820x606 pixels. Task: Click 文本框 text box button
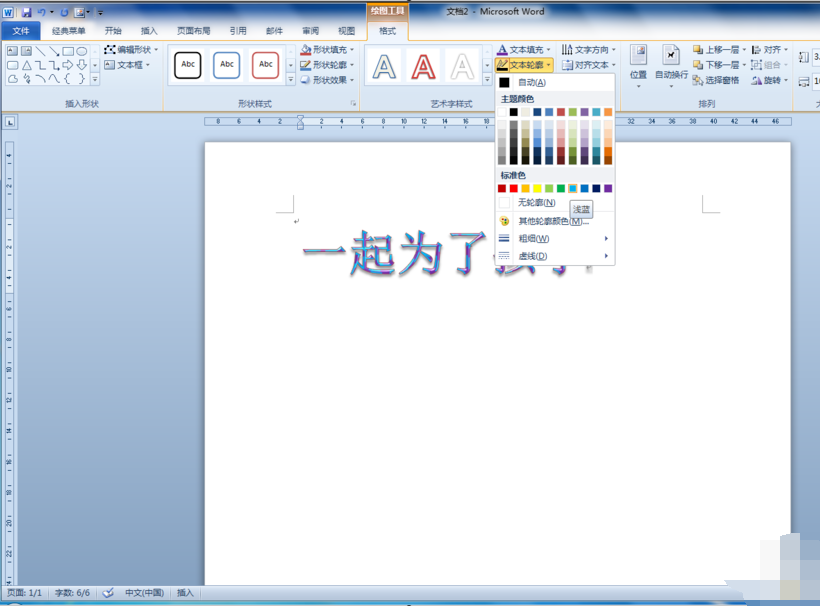127,65
